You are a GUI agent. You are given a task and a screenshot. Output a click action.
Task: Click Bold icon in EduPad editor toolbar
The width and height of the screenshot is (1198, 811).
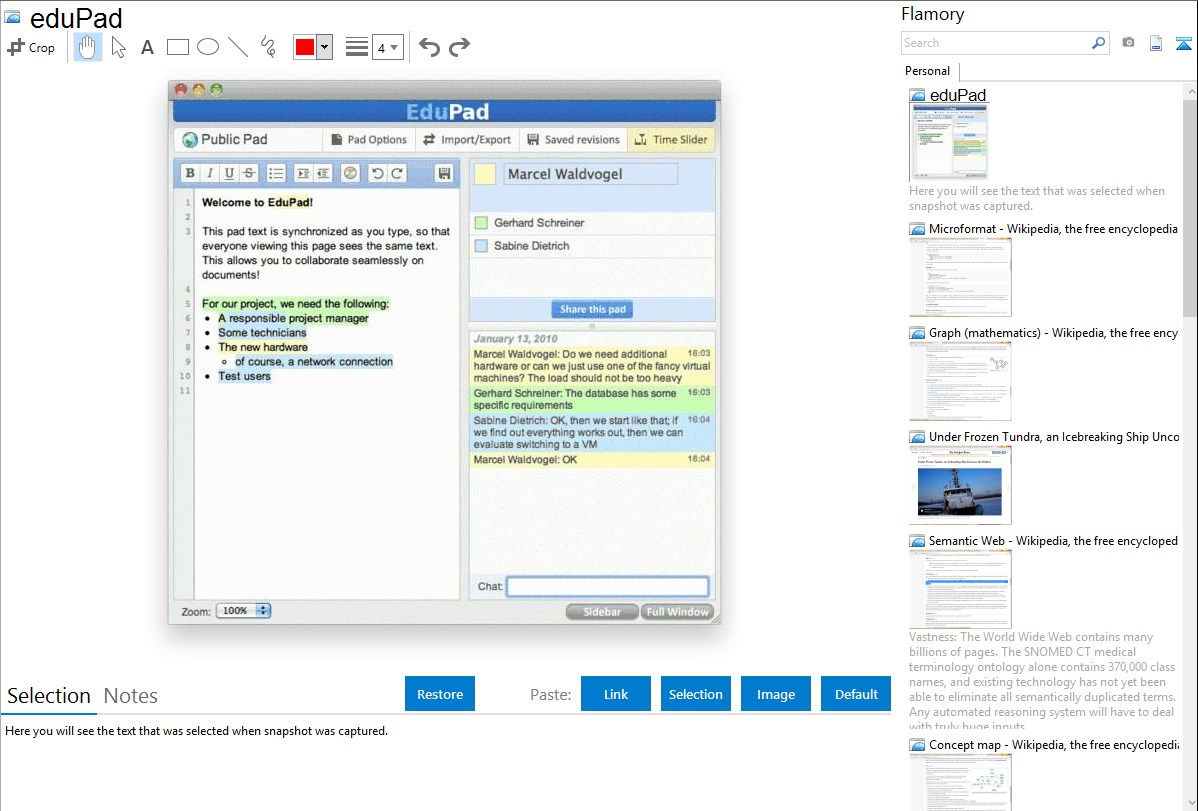pyautogui.click(x=189, y=174)
